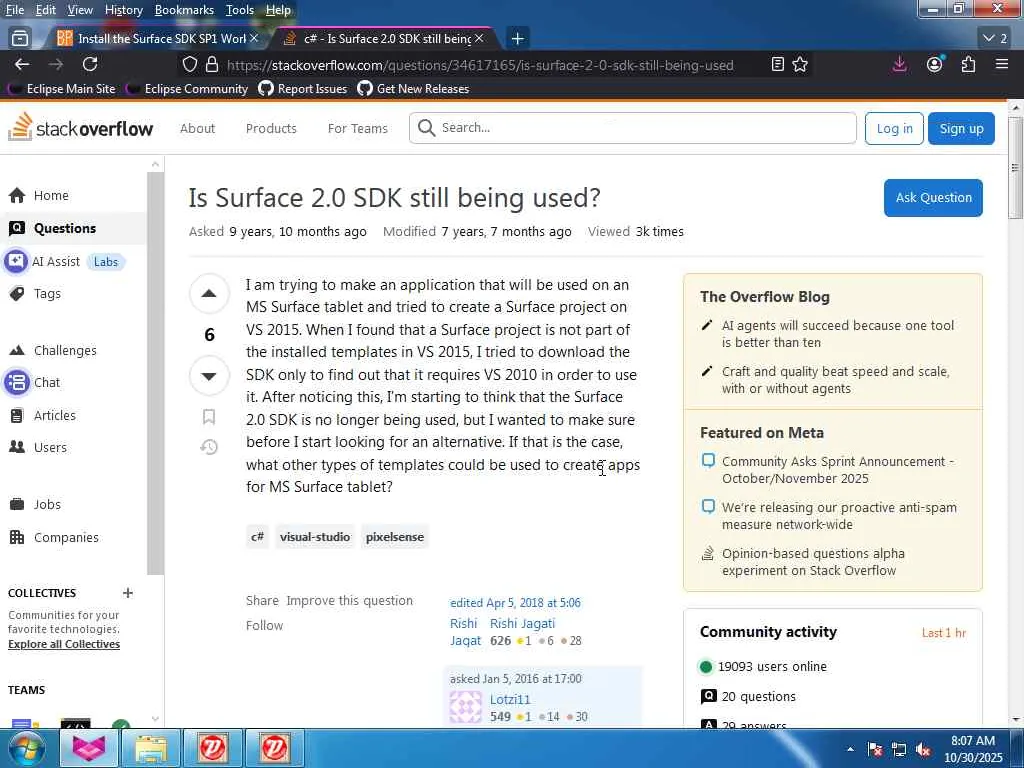Add a collective with the plus icon
1024x768 pixels.
coord(128,593)
